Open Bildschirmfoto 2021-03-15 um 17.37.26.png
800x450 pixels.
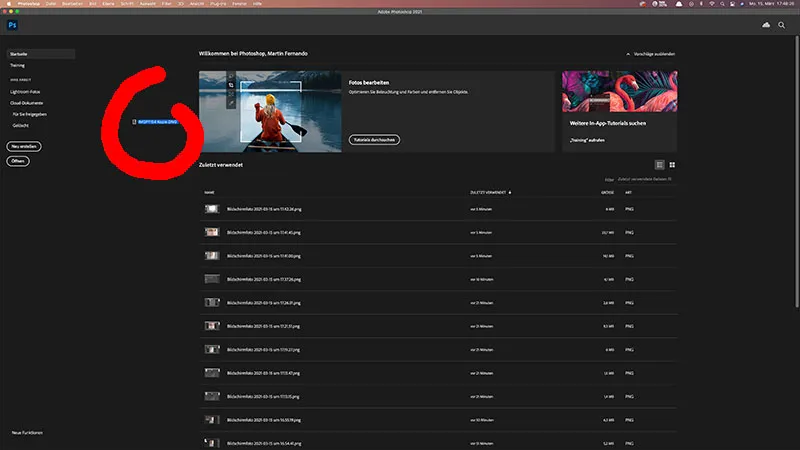point(438,280)
